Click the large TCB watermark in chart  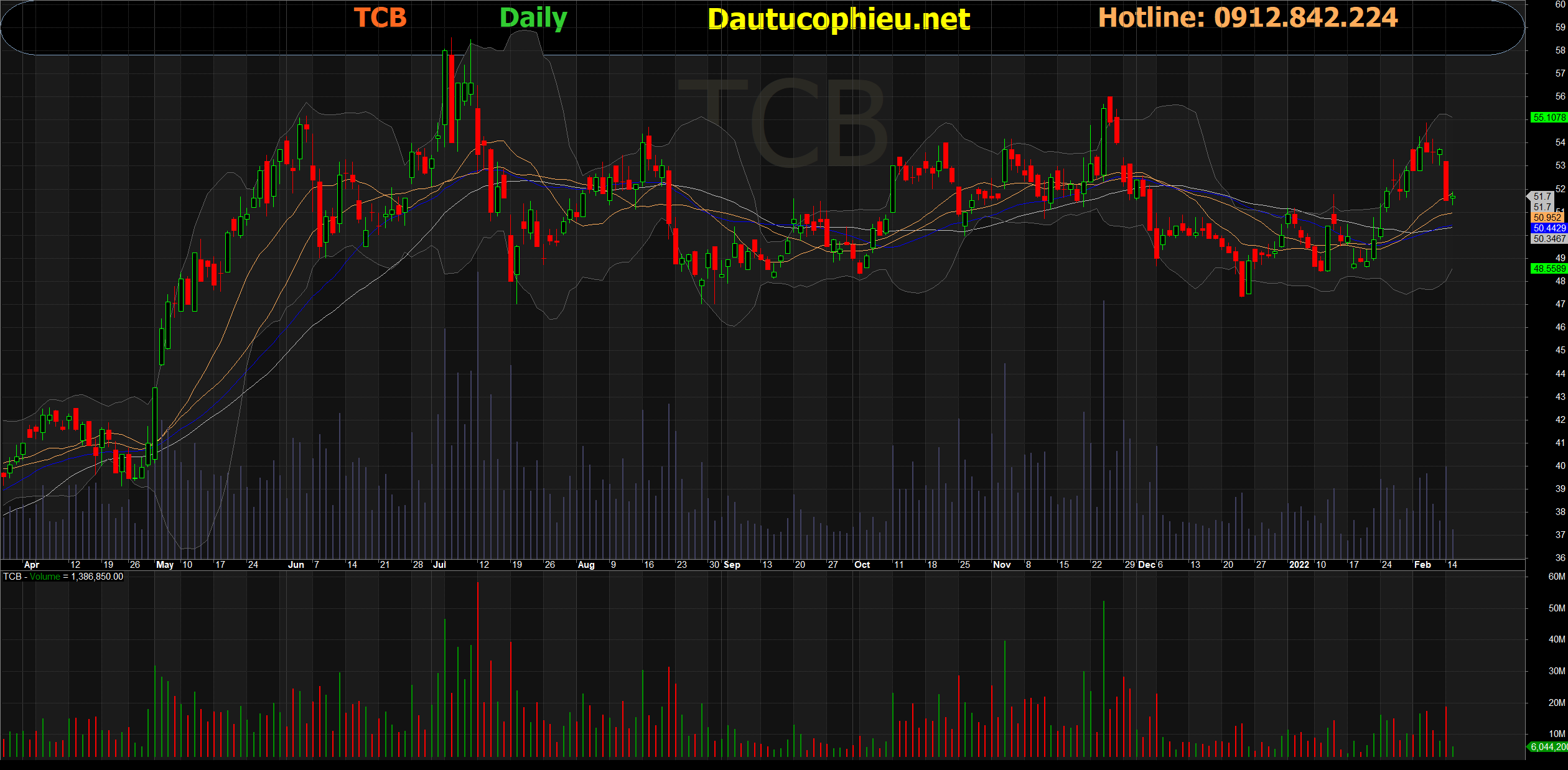[784, 123]
